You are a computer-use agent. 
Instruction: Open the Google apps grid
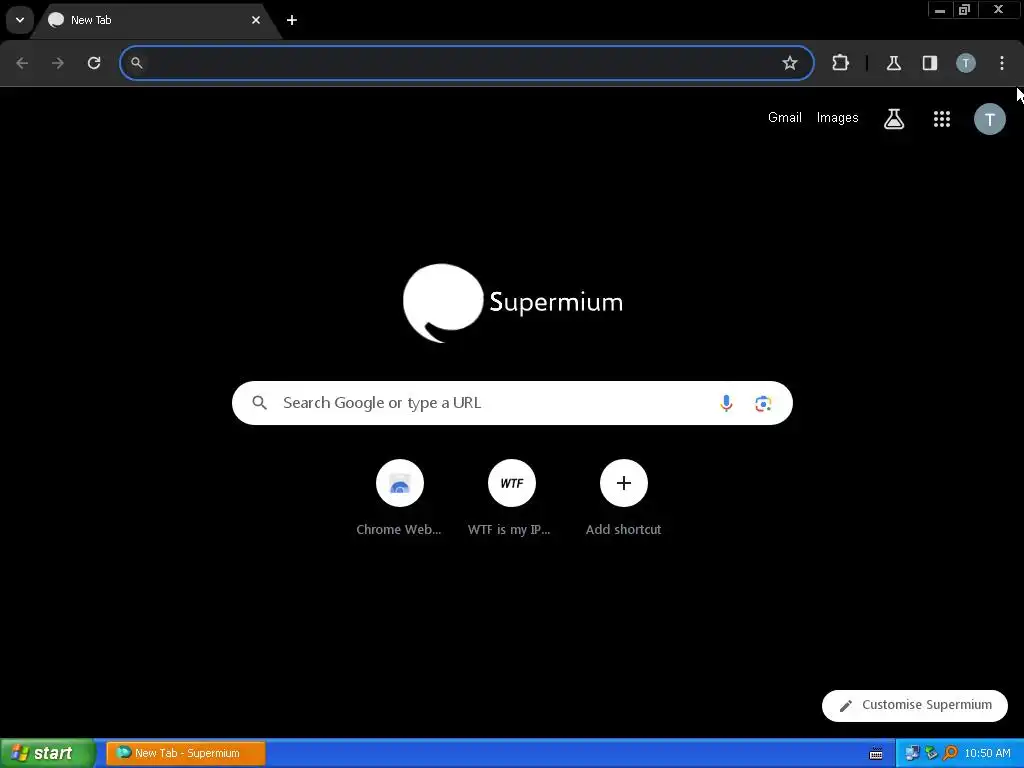tap(942, 119)
